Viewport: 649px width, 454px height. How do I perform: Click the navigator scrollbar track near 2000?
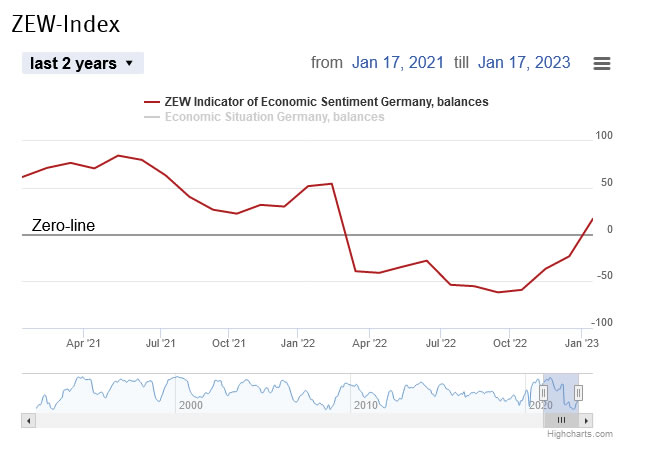pyautogui.click(x=190, y=420)
